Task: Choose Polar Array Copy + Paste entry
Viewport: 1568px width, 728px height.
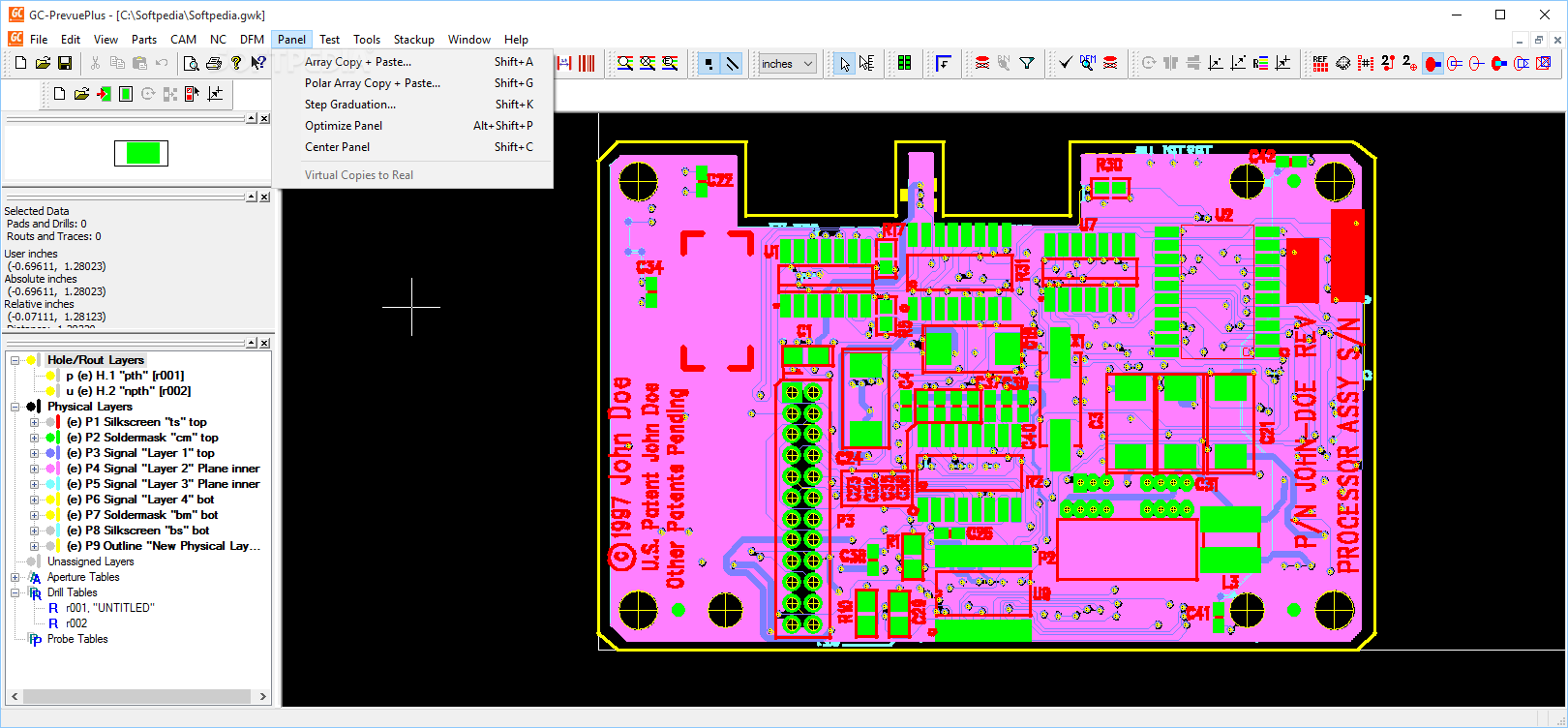Action: pyautogui.click(x=413, y=83)
